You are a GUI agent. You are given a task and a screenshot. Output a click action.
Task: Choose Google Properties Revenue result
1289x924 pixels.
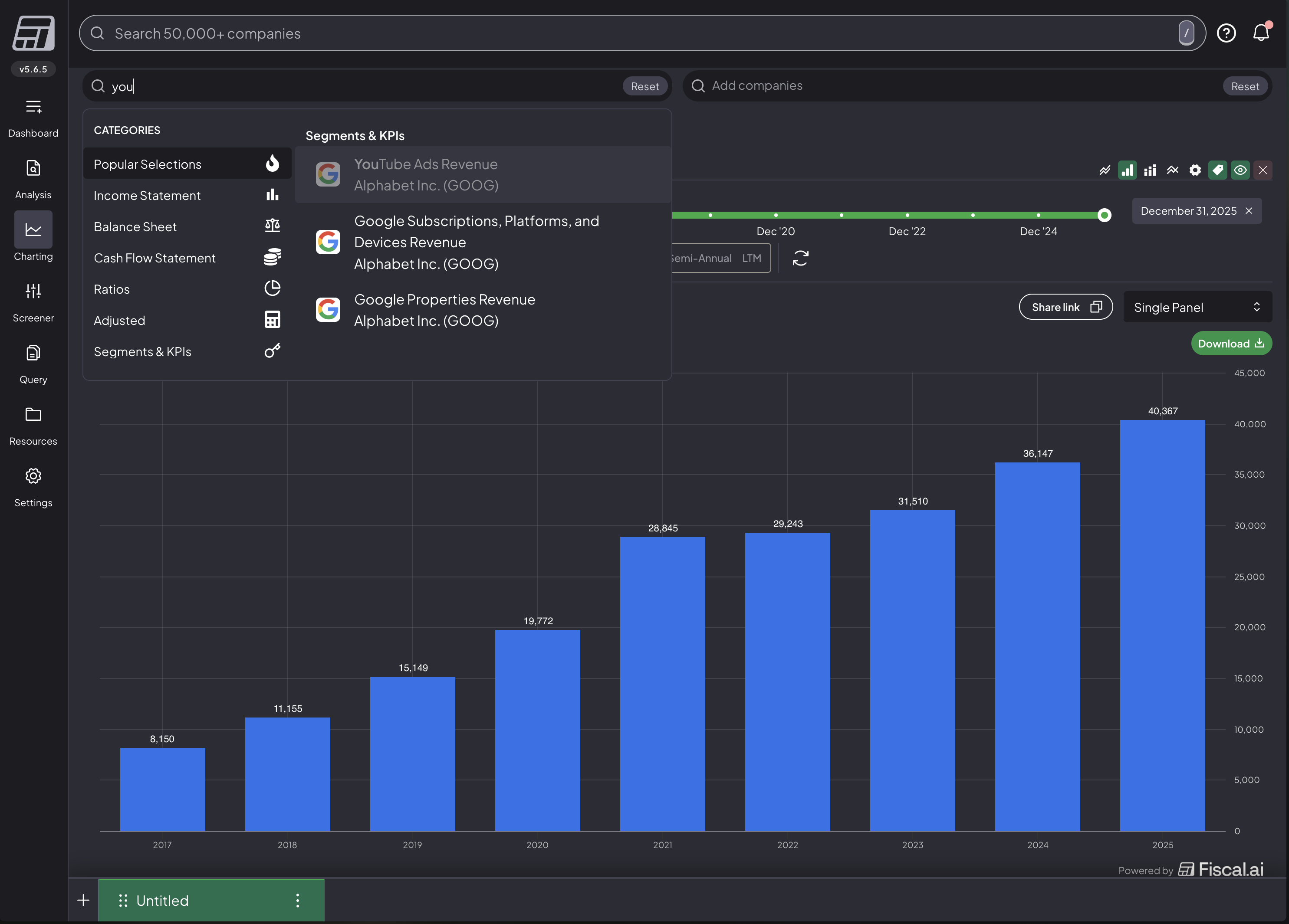click(x=483, y=310)
